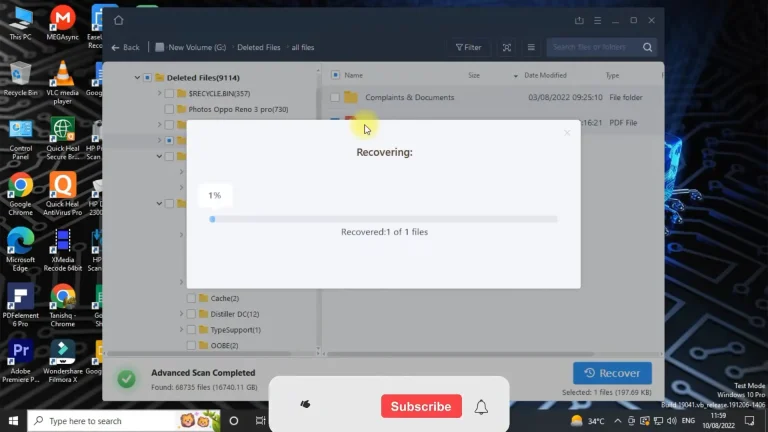Image resolution: width=768 pixels, height=432 pixels.
Task: Toggle Deleted Files(9114) checkbox
Action: (147, 77)
